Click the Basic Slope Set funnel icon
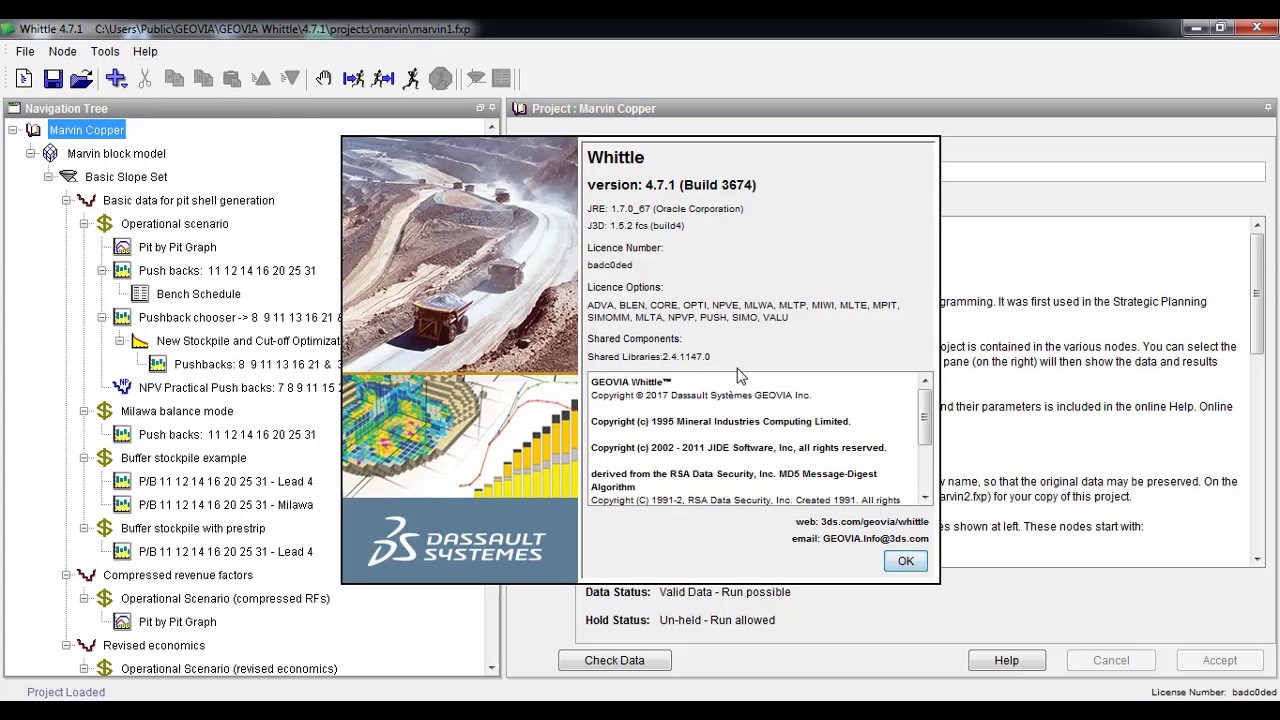This screenshot has width=1280, height=720. (68, 177)
